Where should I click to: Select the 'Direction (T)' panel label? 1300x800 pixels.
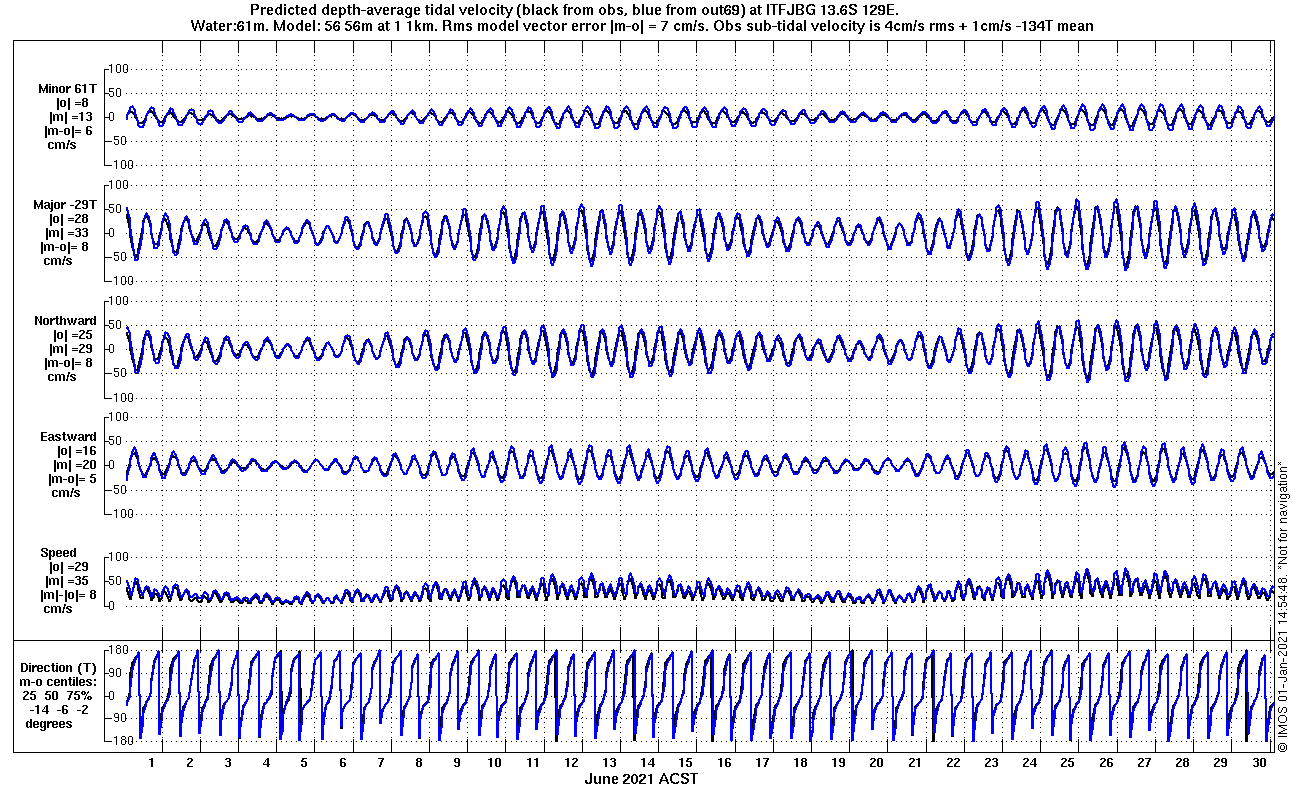click(x=60, y=667)
